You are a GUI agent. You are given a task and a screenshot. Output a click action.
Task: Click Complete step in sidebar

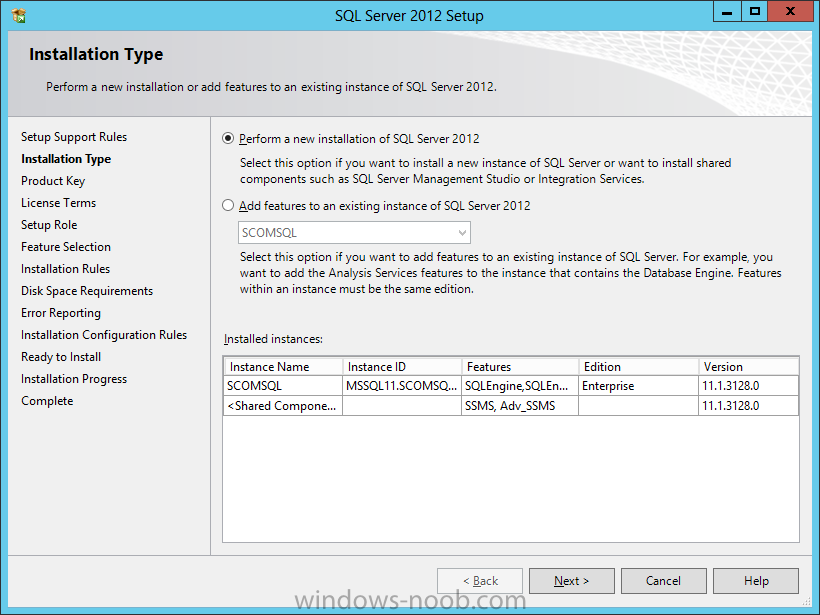tap(47, 401)
